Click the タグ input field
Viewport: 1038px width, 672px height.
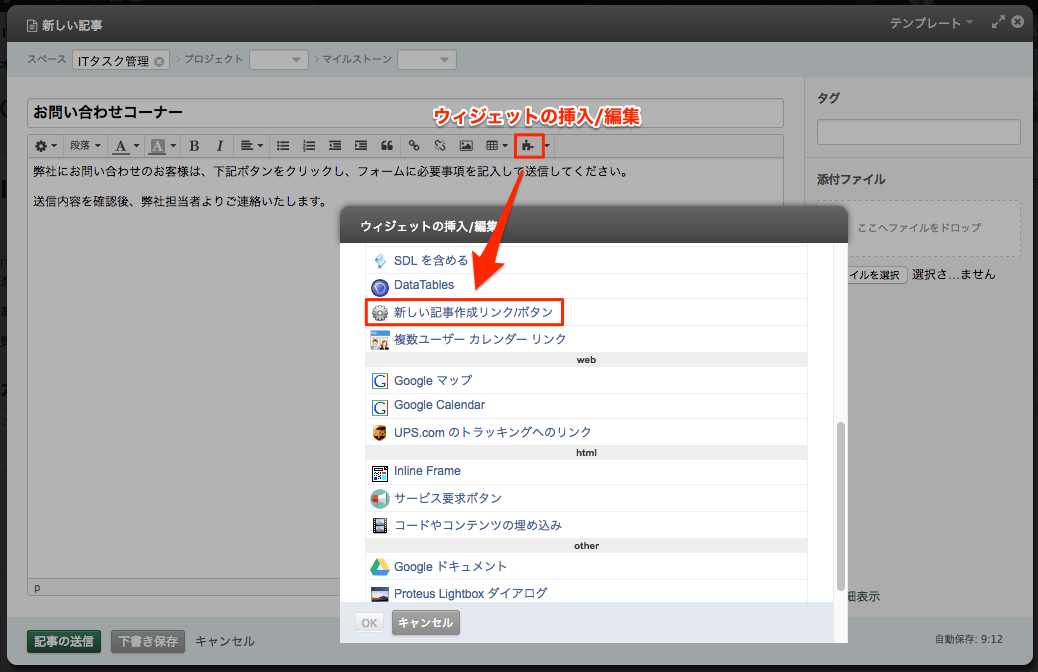pos(918,132)
